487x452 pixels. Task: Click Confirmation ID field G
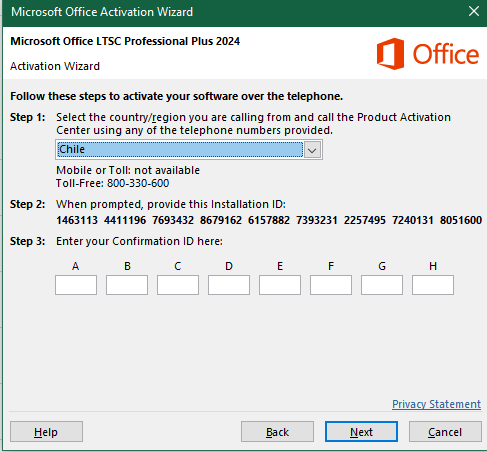click(382, 285)
